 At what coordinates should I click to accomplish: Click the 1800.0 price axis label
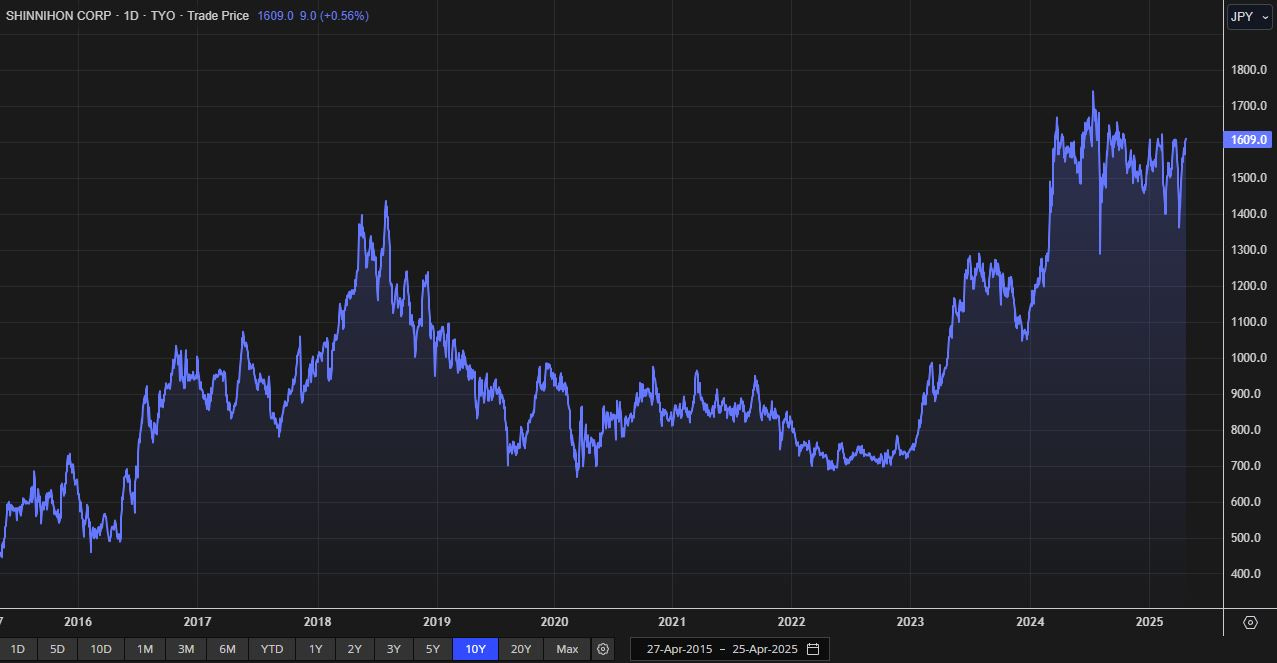point(1251,70)
